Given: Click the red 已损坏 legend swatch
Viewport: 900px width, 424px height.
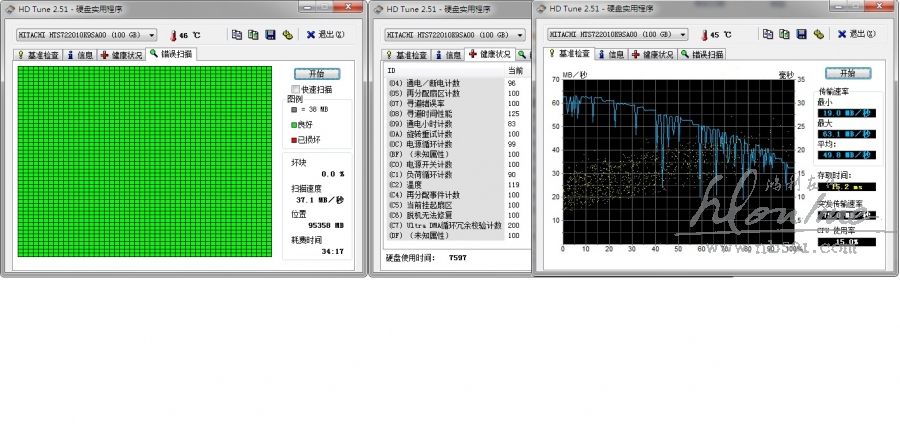Looking at the screenshot, I should click(x=294, y=139).
